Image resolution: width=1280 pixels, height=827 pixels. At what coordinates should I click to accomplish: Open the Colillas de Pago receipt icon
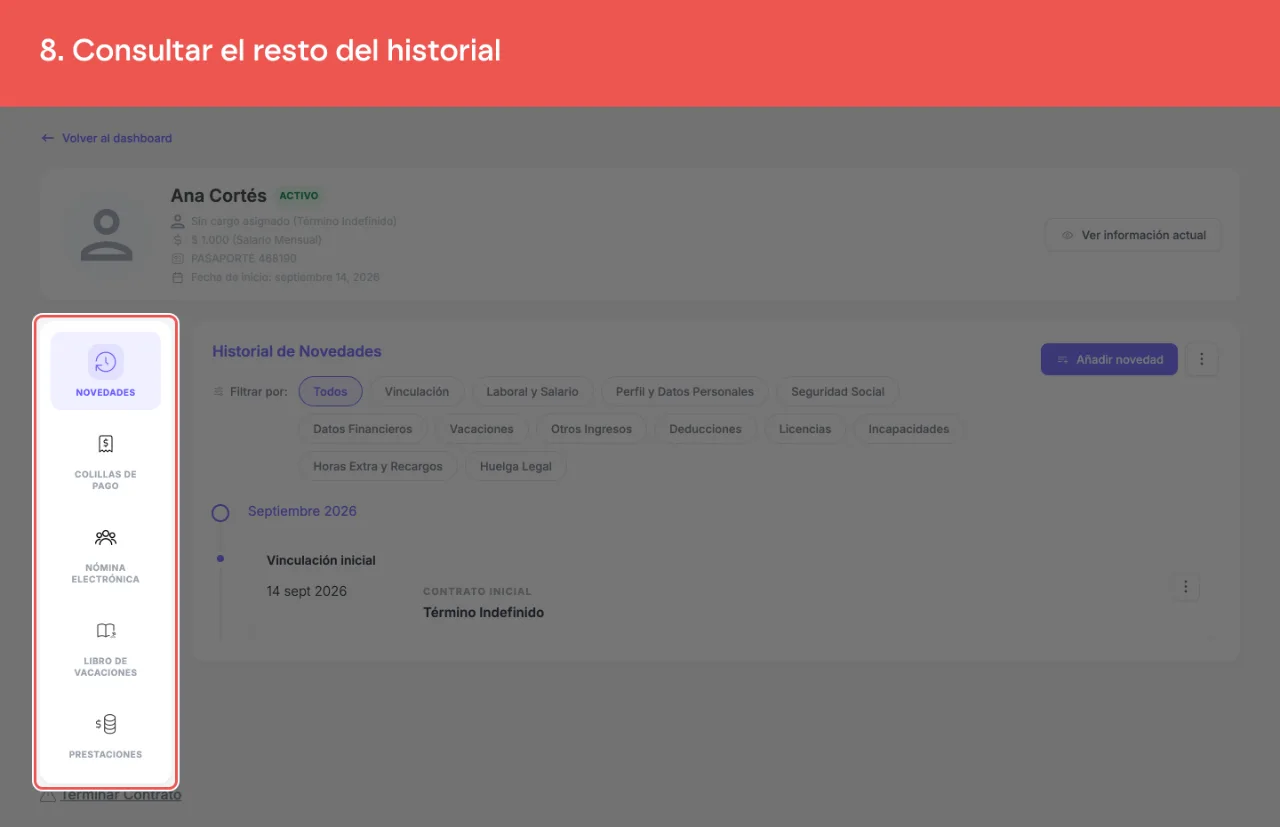tap(106, 444)
